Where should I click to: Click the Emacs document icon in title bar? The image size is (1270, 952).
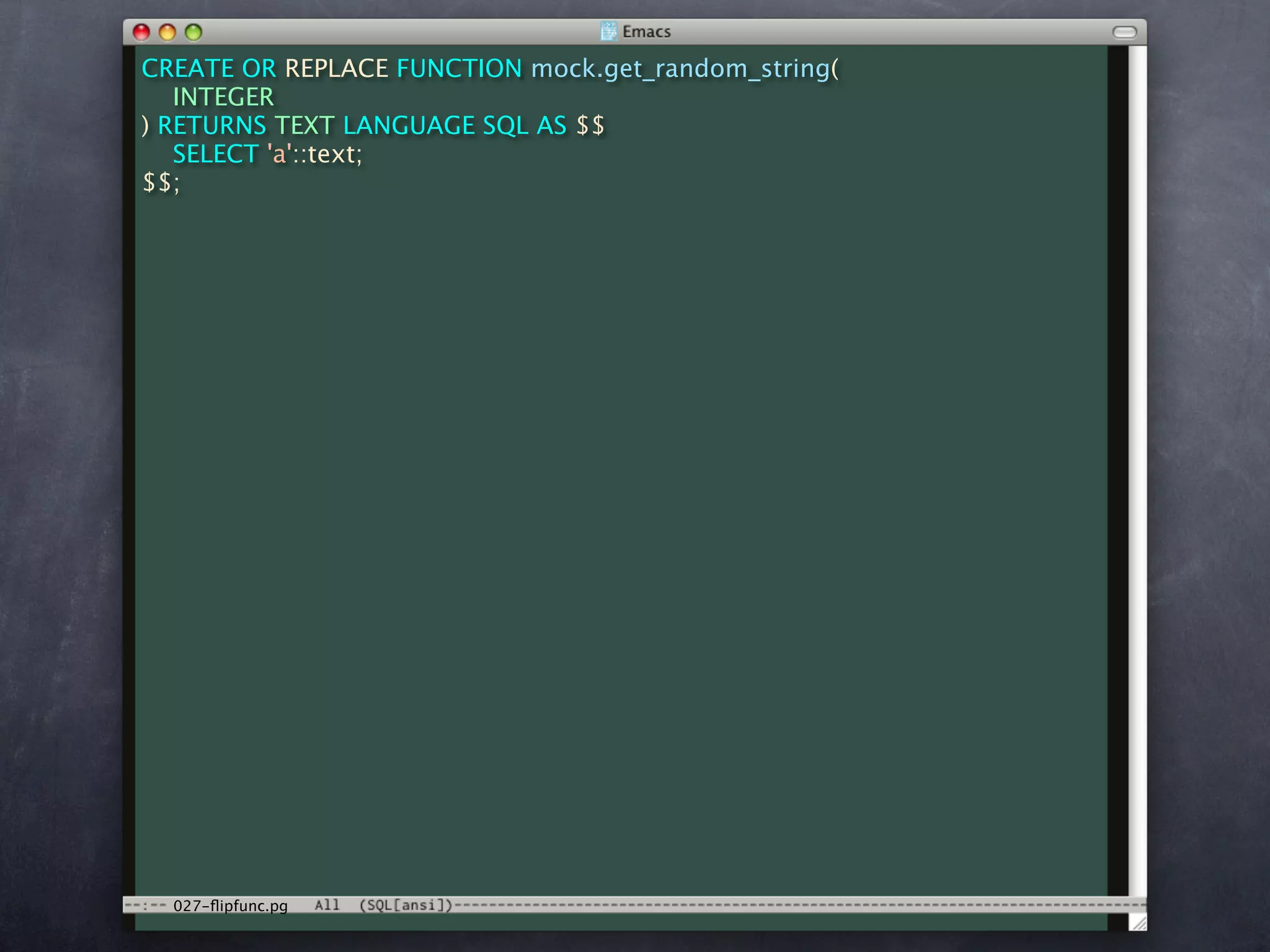click(609, 31)
